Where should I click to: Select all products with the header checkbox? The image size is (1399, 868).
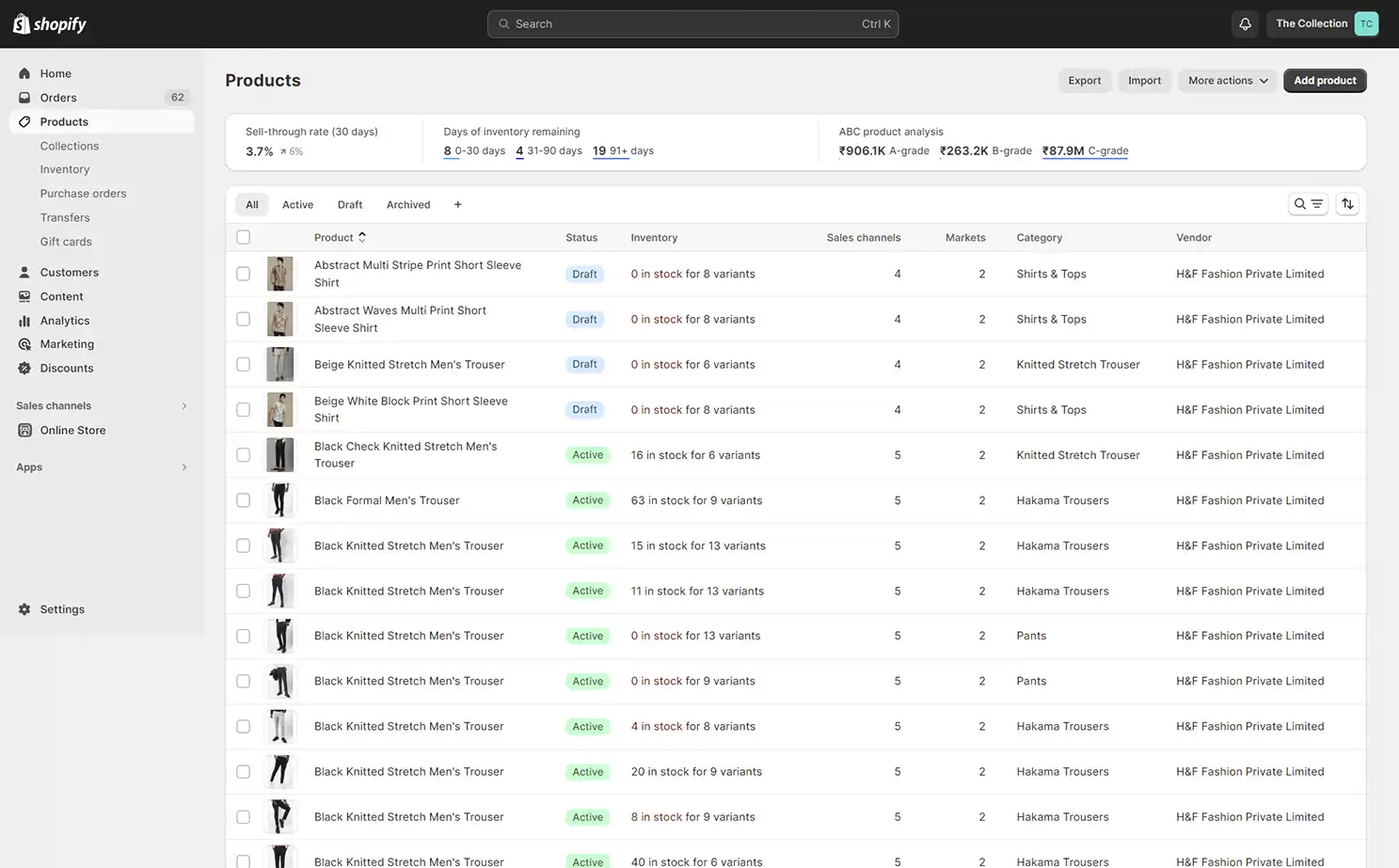pyautogui.click(x=243, y=237)
